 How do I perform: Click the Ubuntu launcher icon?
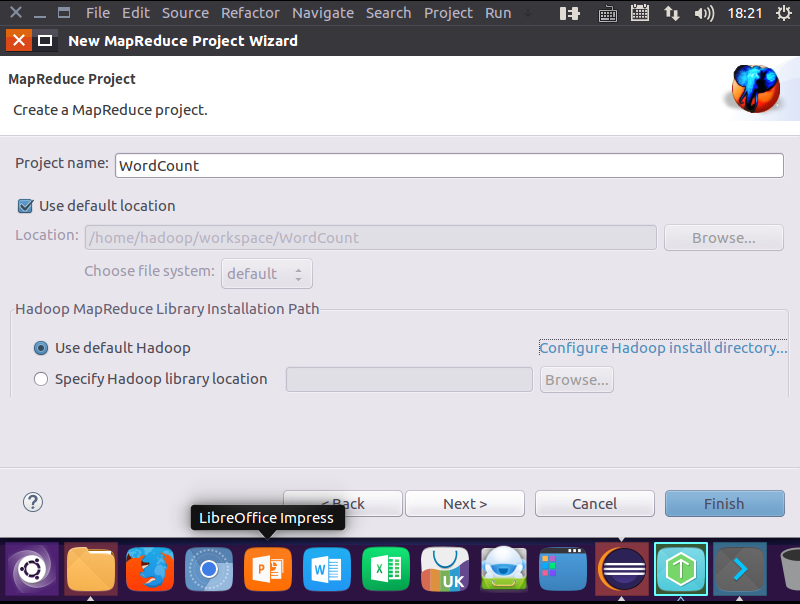pos(31,568)
